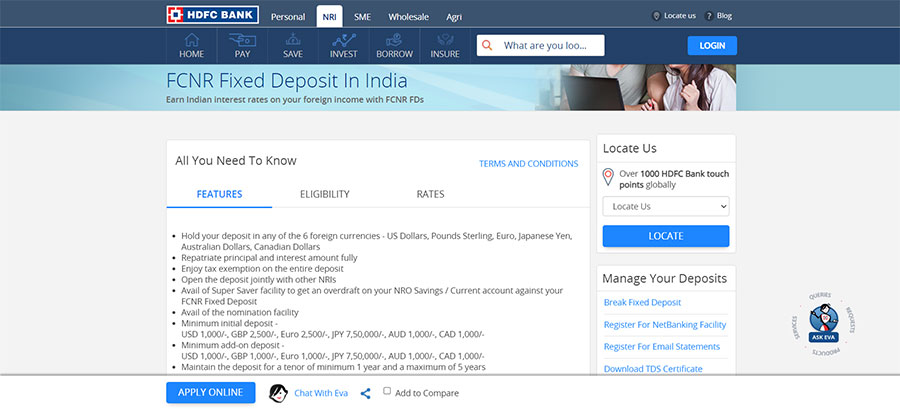
Task: Switch to the Rates tab
Action: pyautogui.click(x=430, y=194)
